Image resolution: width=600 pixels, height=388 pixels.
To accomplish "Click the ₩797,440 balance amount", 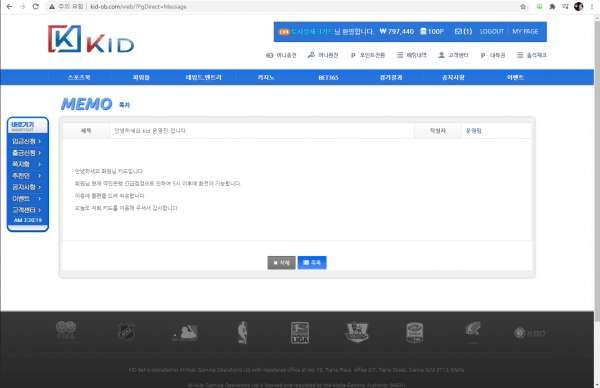I will click(396, 32).
